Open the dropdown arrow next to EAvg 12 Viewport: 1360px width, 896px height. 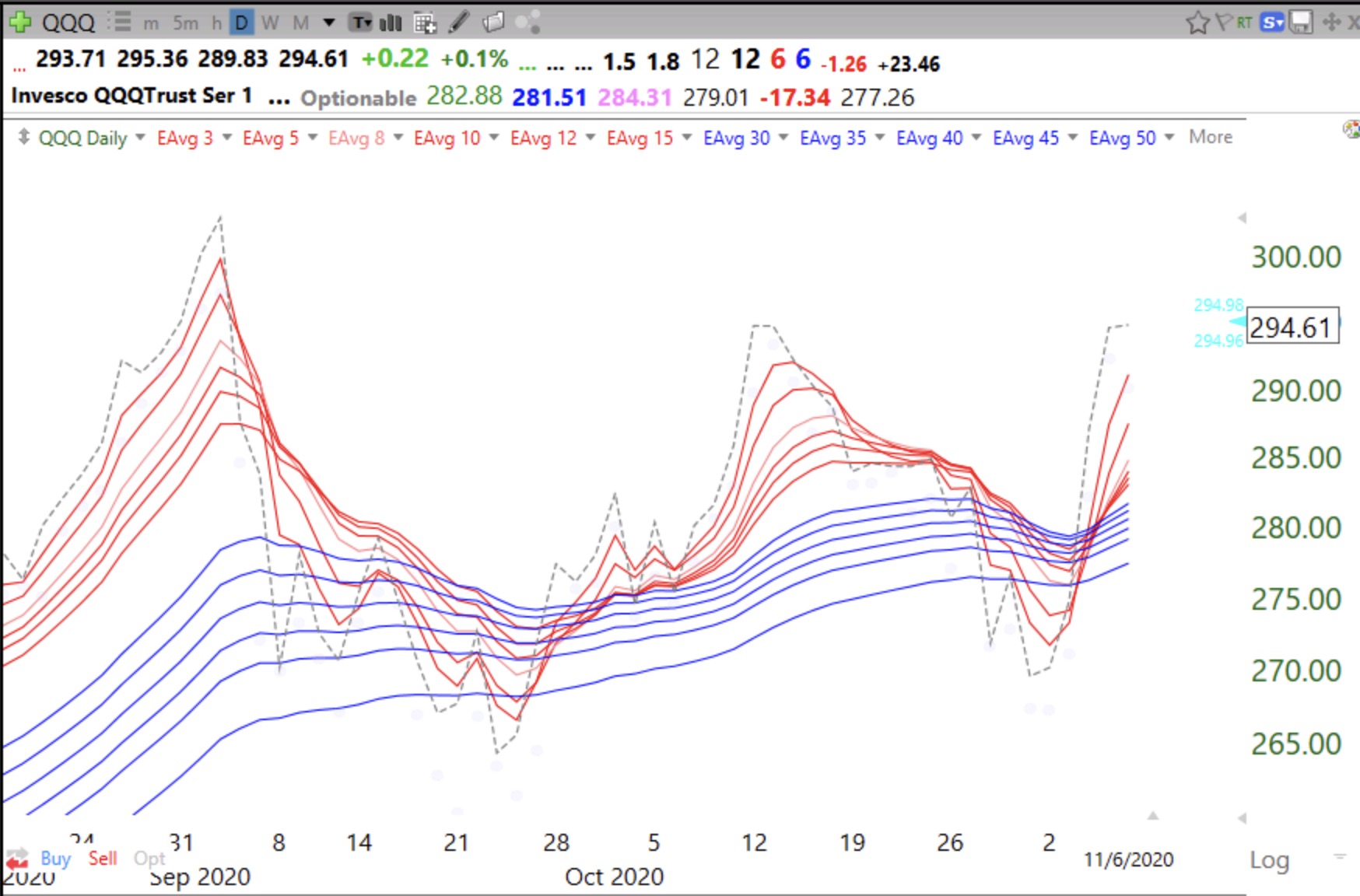591,138
